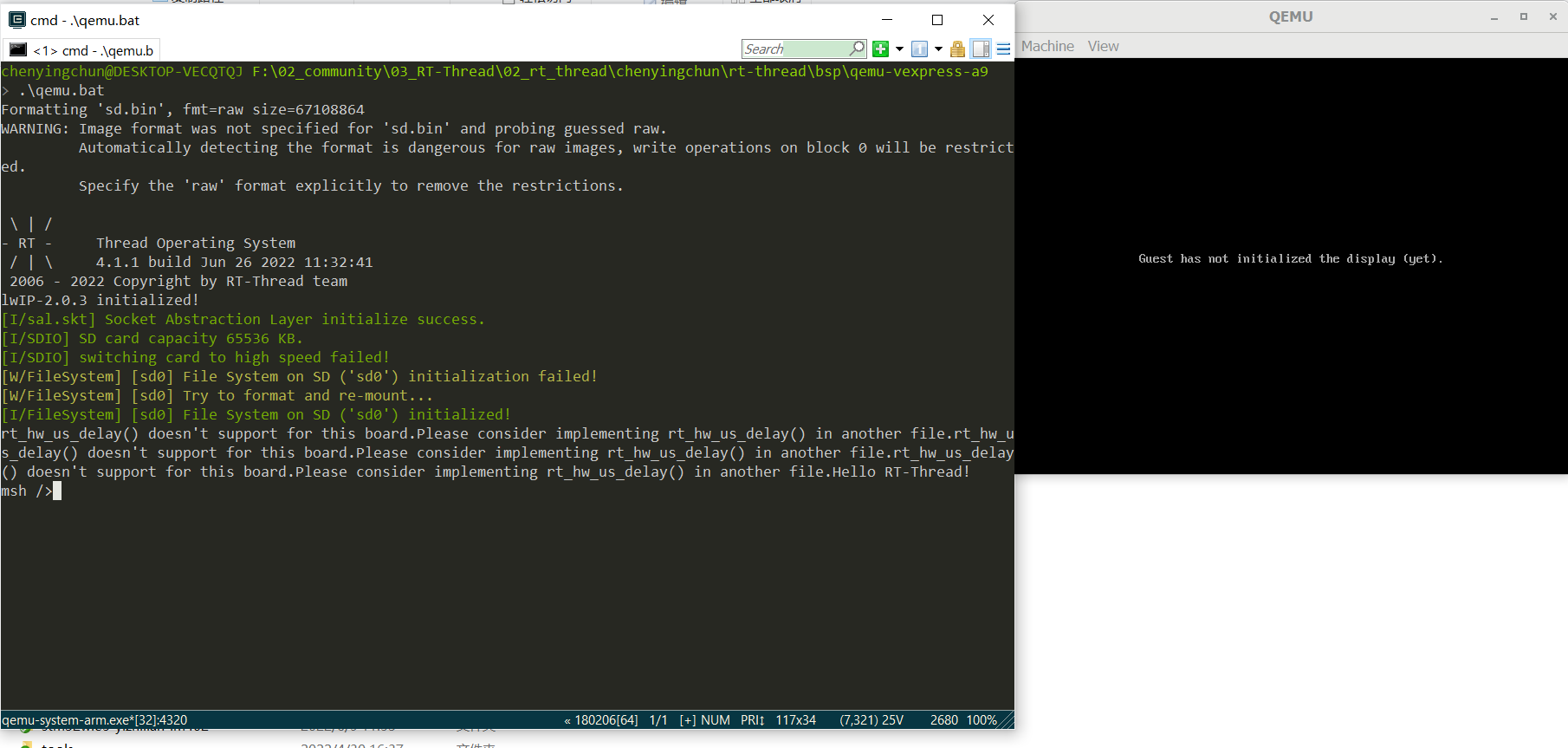
Task: Click the status bar resize grip
Action: pyautogui.click(x=1007, y=721)
